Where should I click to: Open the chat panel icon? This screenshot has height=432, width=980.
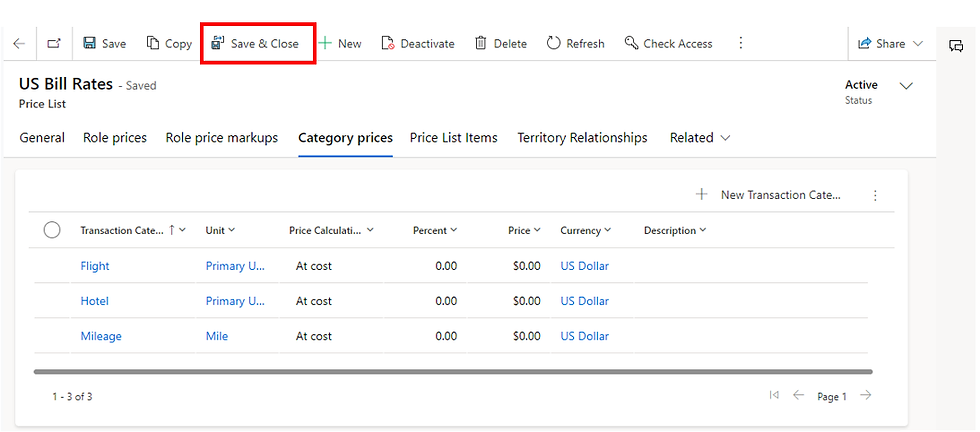(x=956, y=46)
